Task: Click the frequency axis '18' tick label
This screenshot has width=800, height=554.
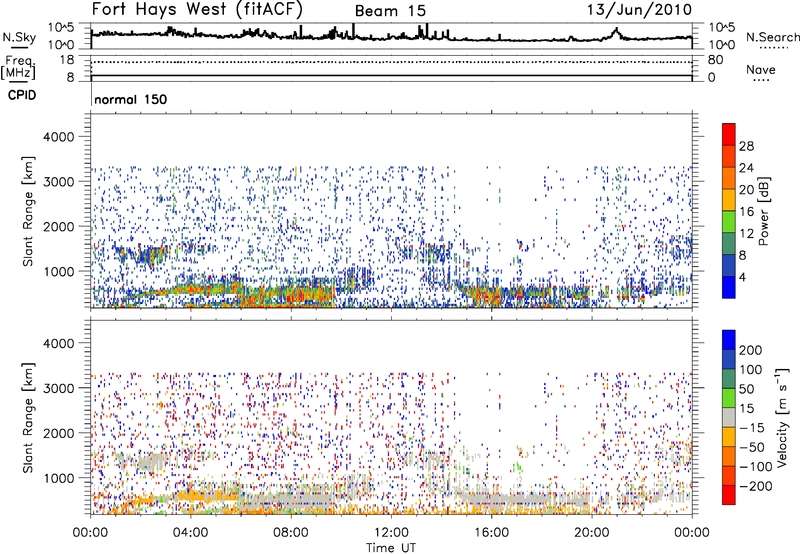Action: click(67, 60)
